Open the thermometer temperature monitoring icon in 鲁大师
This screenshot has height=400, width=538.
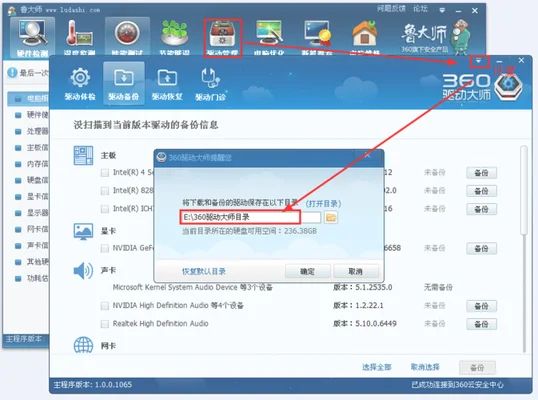click(79, 38)
